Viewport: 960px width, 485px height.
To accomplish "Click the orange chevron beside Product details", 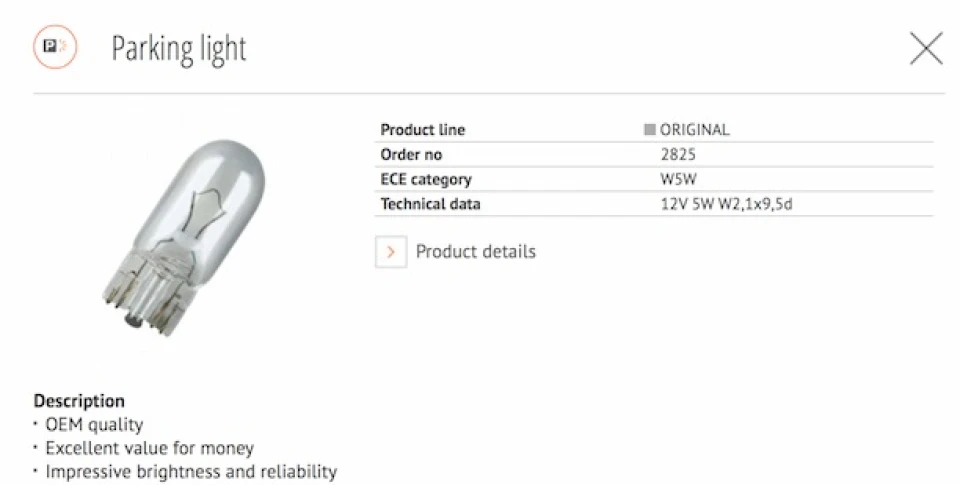I will tap(391, 252).
